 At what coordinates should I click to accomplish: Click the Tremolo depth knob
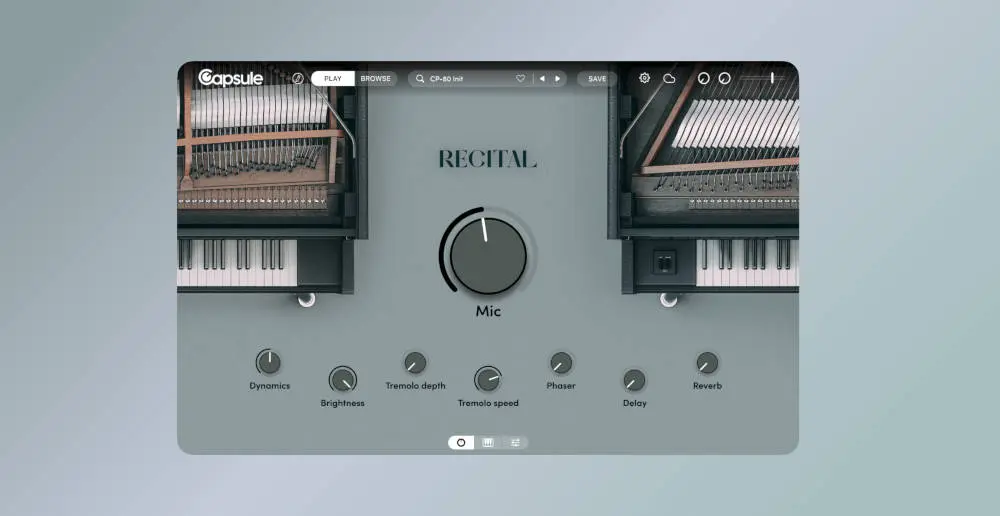coord(415,363)
